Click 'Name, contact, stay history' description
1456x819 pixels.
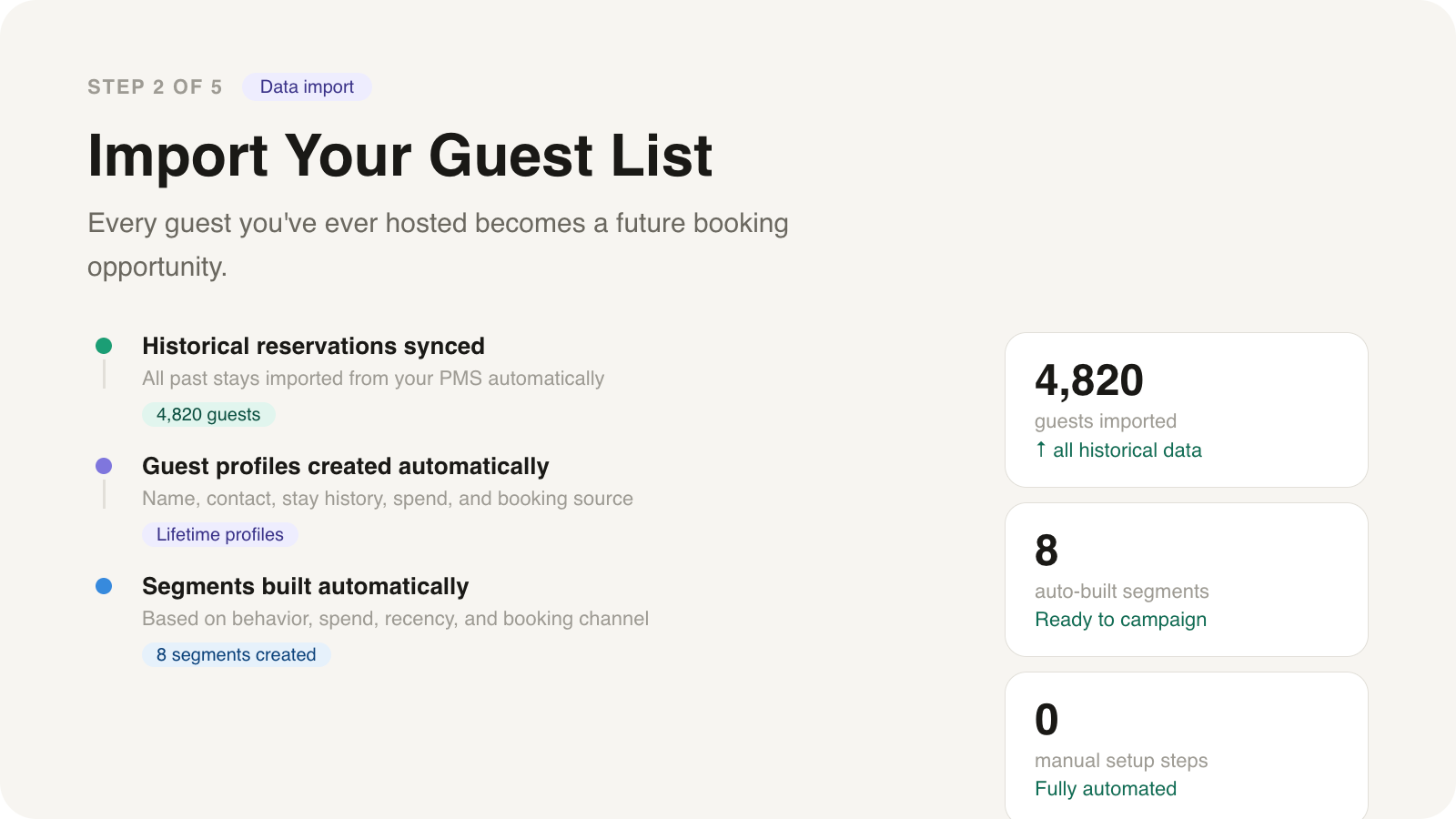point(388,499)
